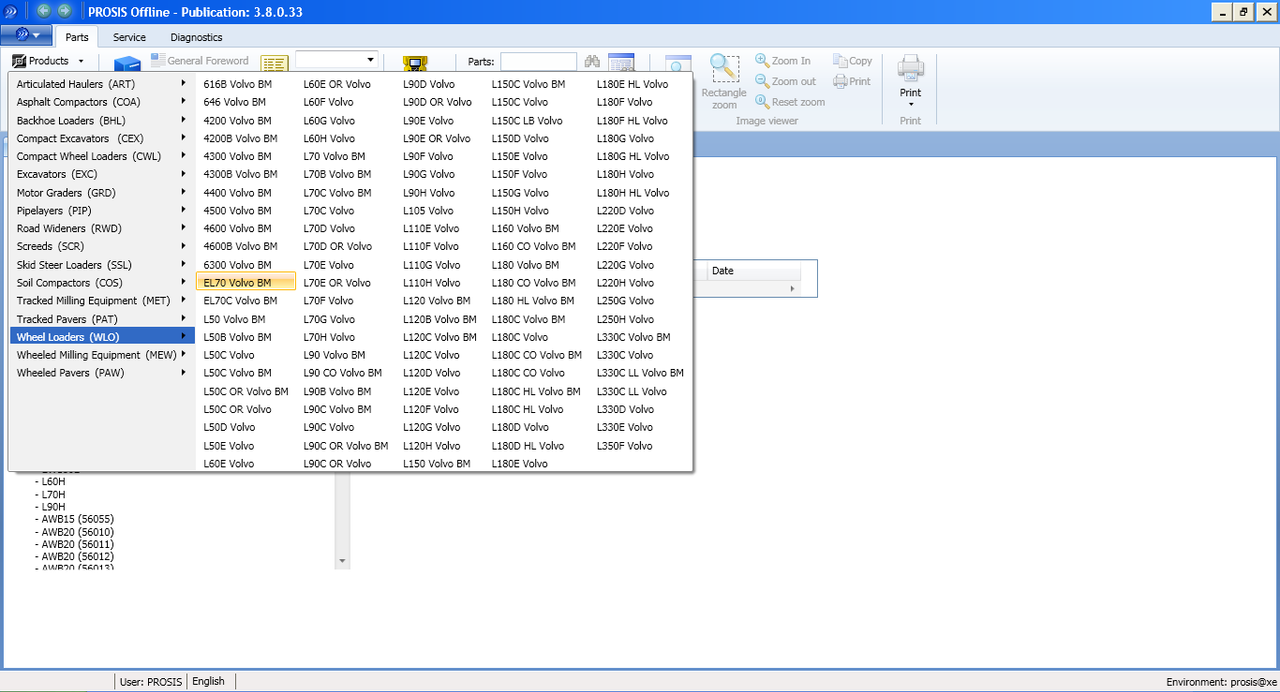Select Pipelayers (PIP) menu item
This screenshot has height=692, width=1280.
tap(102, 211)
